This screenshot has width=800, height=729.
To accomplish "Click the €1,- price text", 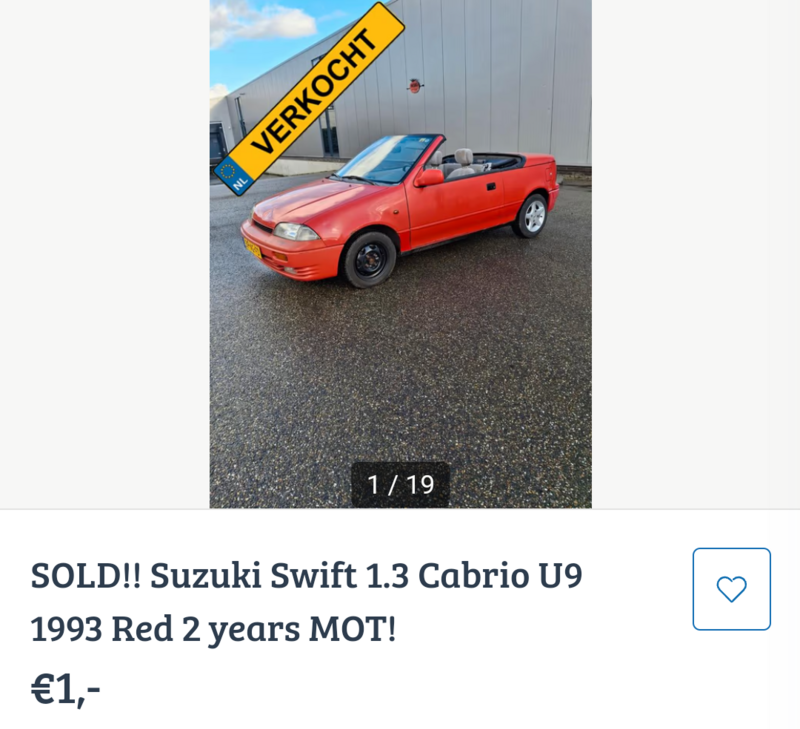I will point(65,689).
